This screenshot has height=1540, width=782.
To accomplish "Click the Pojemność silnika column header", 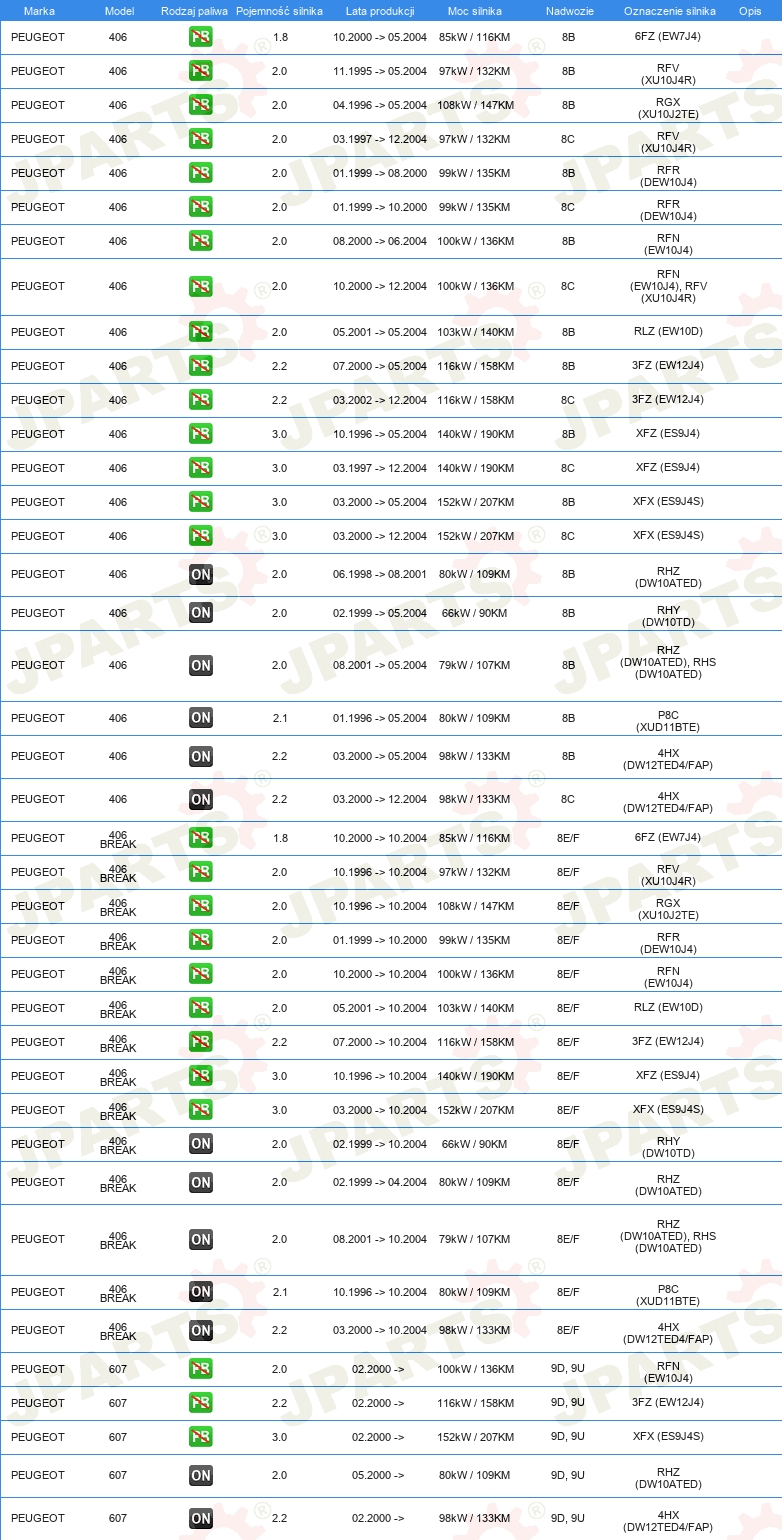I will (x=279, y=10).
